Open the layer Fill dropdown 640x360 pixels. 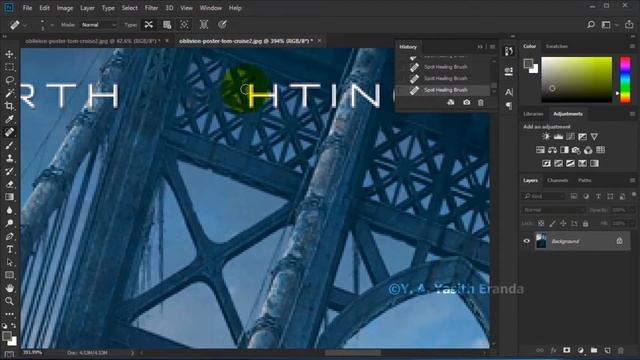(x=632, y=223)
